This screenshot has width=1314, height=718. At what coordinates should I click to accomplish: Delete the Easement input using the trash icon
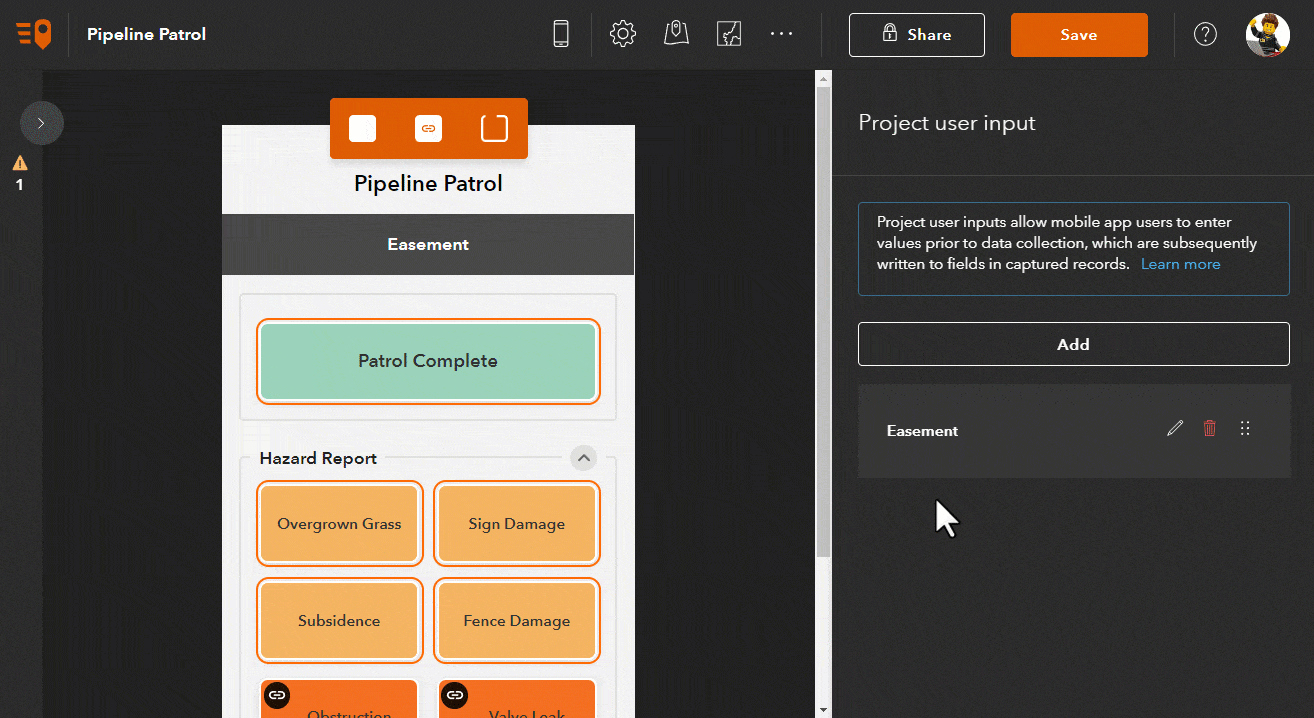pos(1209,428)
